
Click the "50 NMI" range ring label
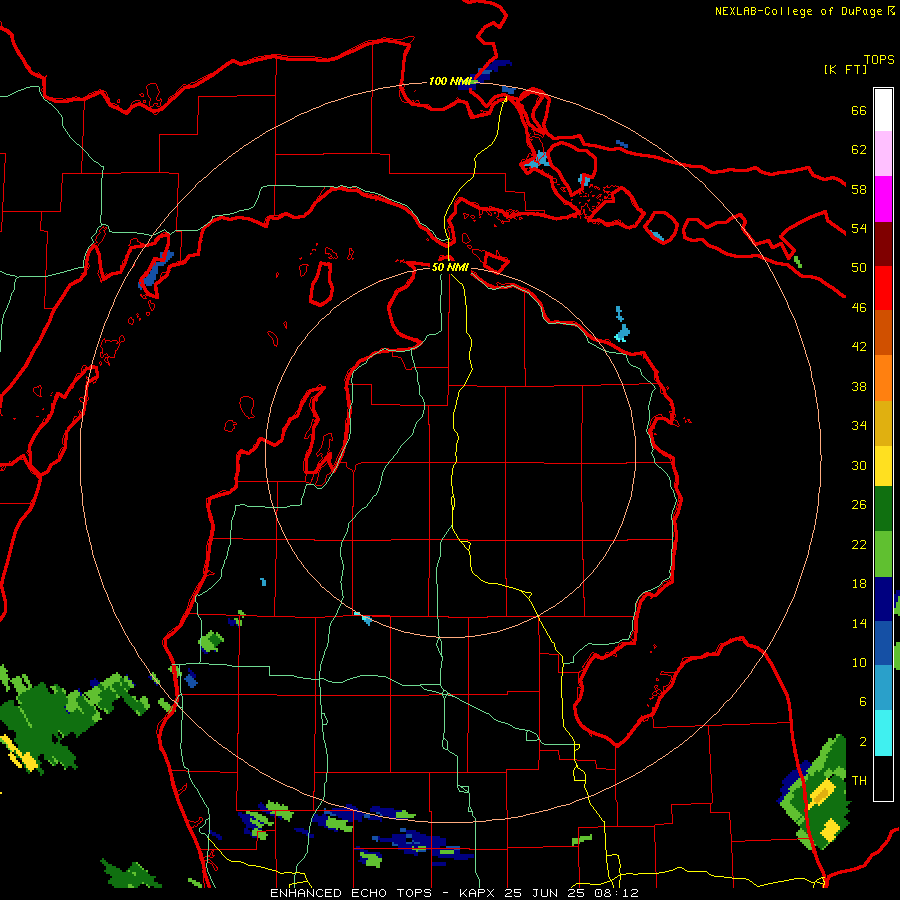coord(450,267)
